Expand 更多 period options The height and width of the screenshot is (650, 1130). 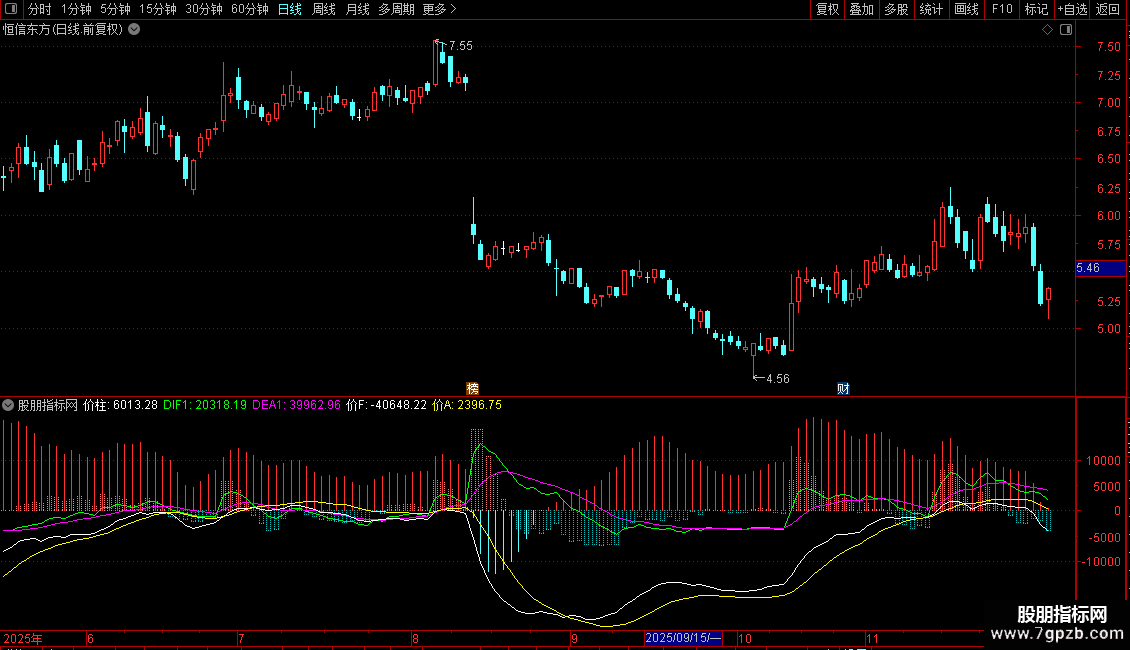(439, 9)
